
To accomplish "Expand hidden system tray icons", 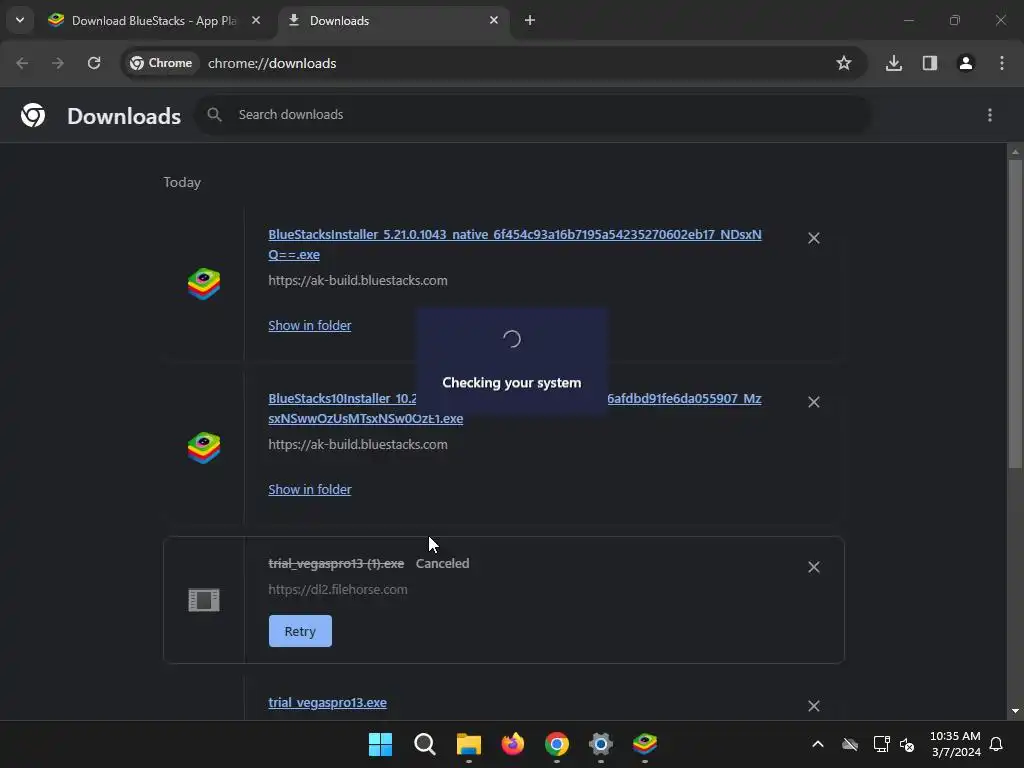I will (818, 744).
